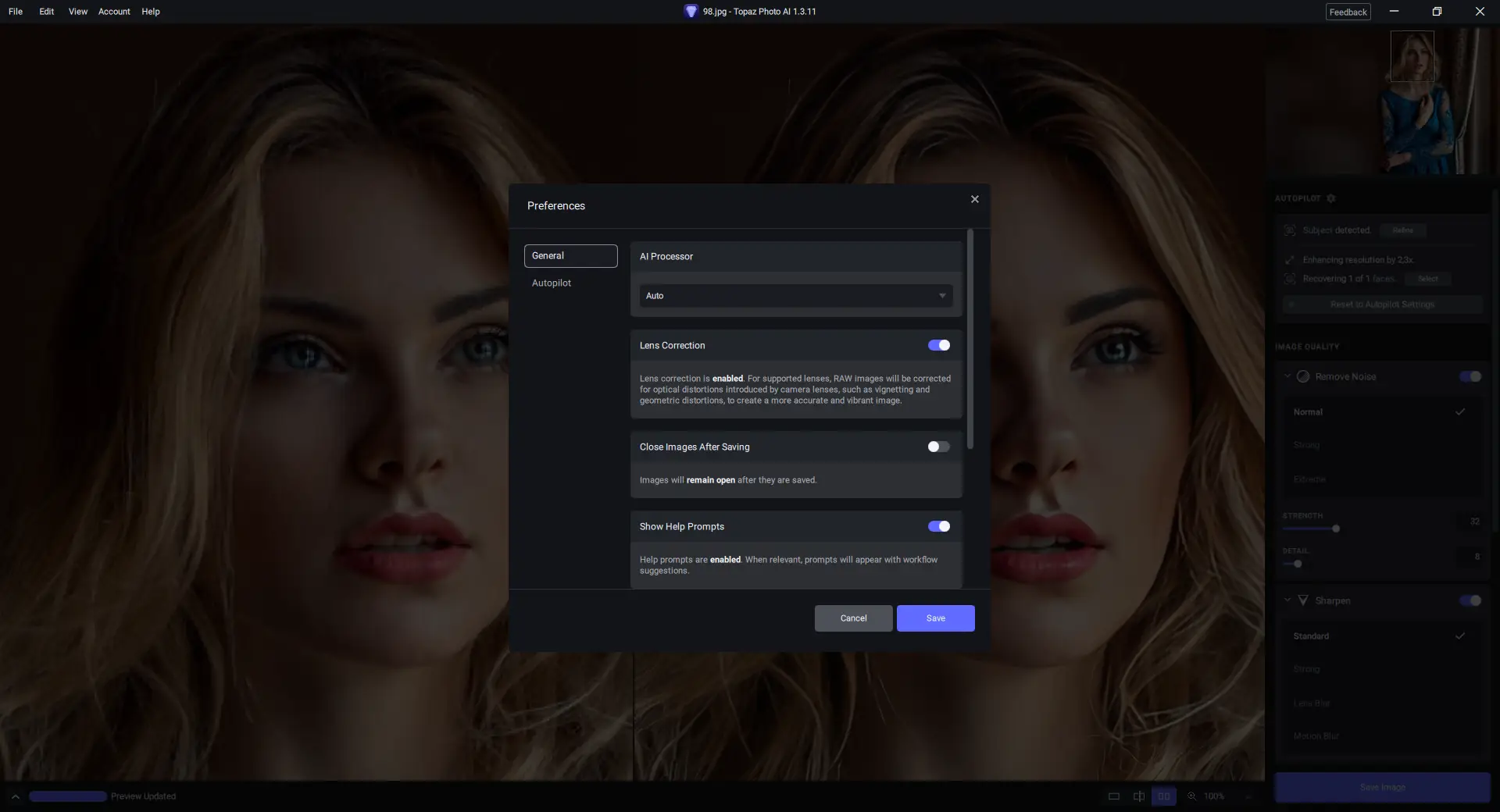Select the Normal noise model

(x=1382, y=412)
